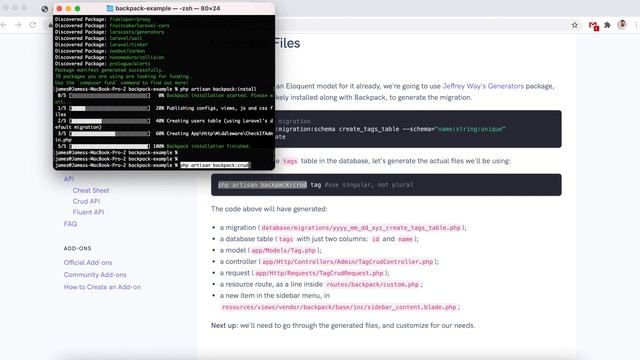Click the 60% progress bar in terminal
The image size is (640, 360).
[110, 133]
